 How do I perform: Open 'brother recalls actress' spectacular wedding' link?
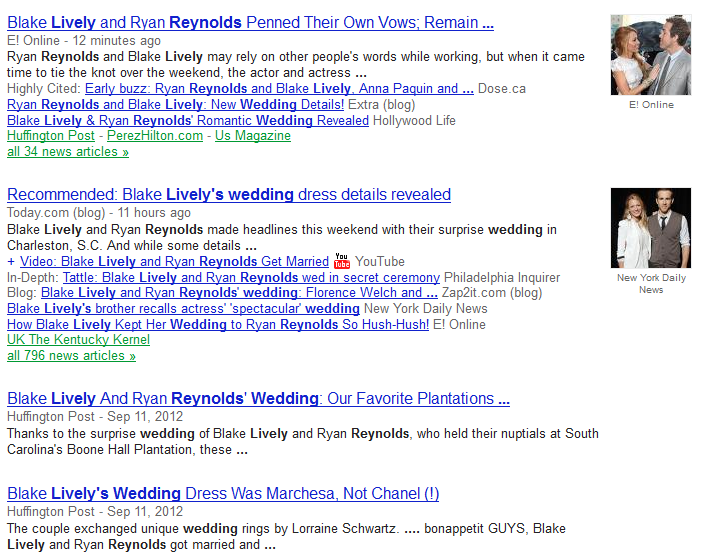[184, 309]
